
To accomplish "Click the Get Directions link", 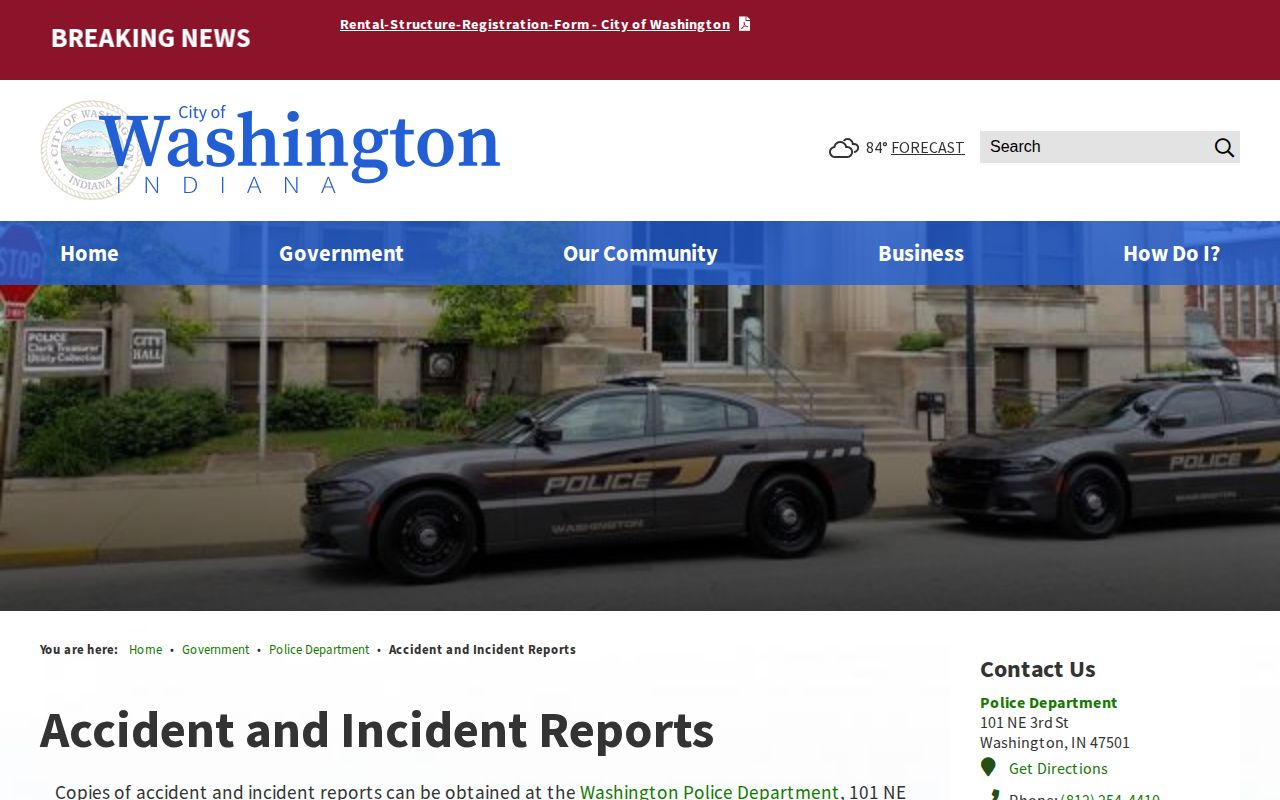I will pos(1058,768).
